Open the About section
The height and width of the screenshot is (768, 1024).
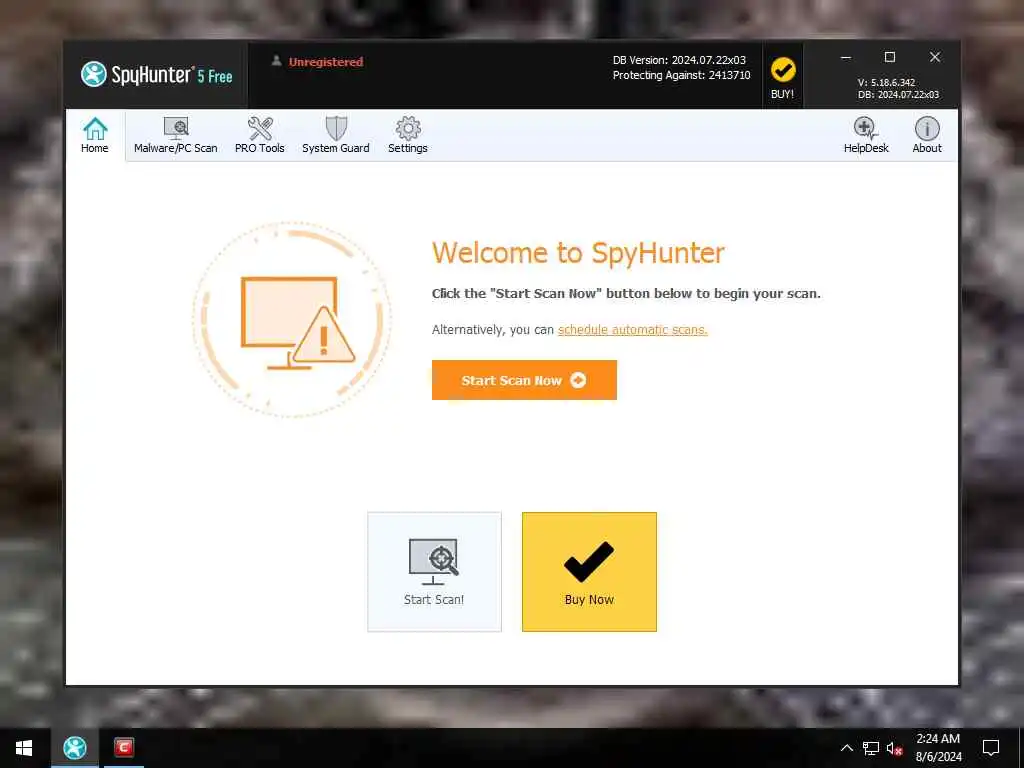(x=927, y=135)
